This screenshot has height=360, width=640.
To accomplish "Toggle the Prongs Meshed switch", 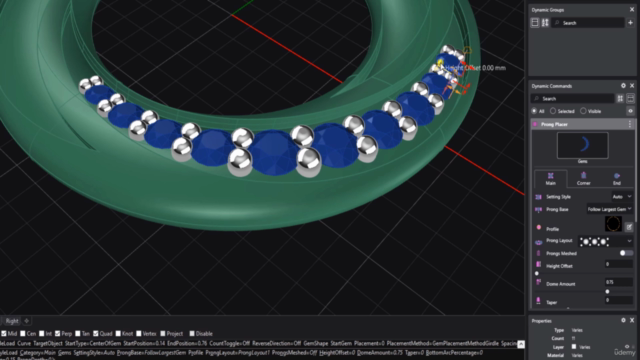I will pyautogui.click(x=626, y=253).
